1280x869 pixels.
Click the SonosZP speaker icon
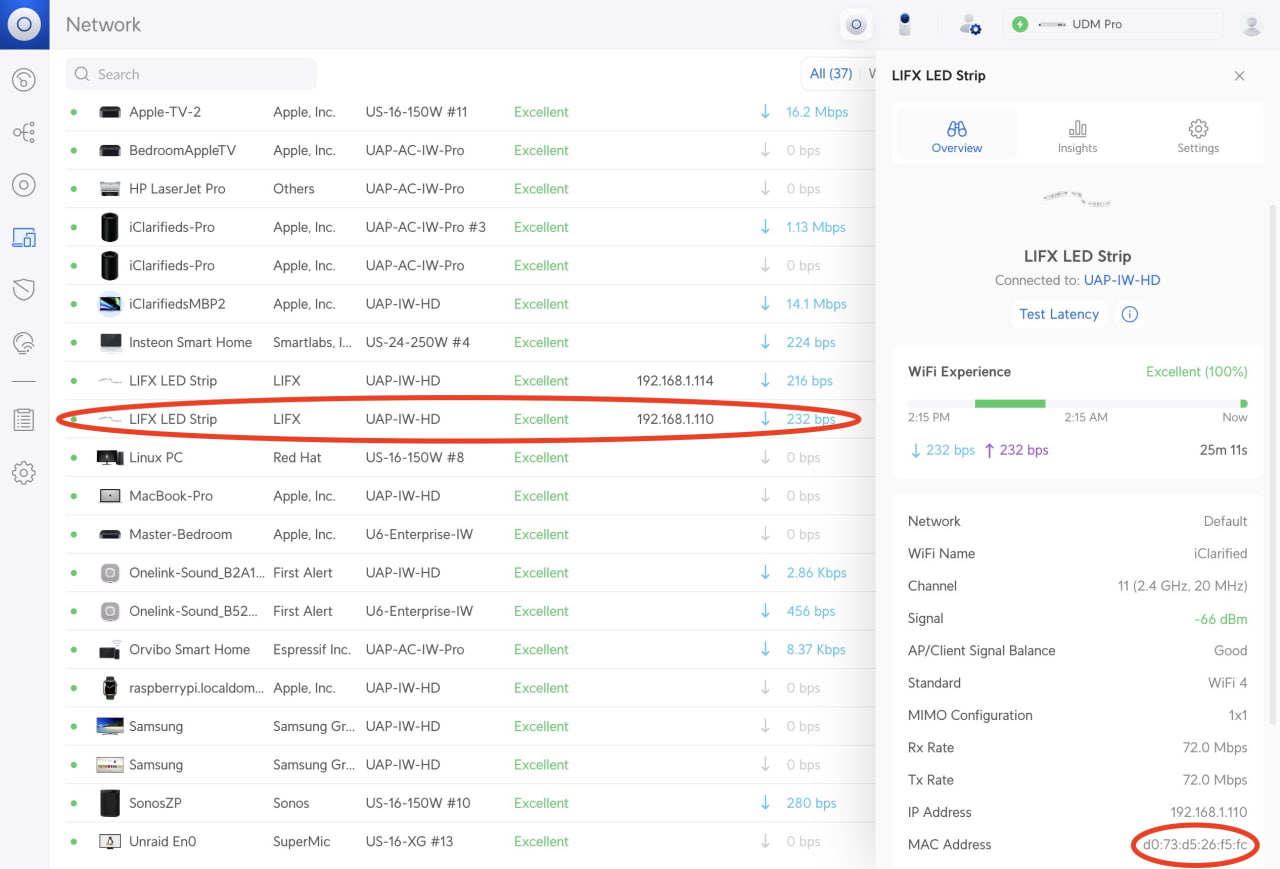click(110, 803)
